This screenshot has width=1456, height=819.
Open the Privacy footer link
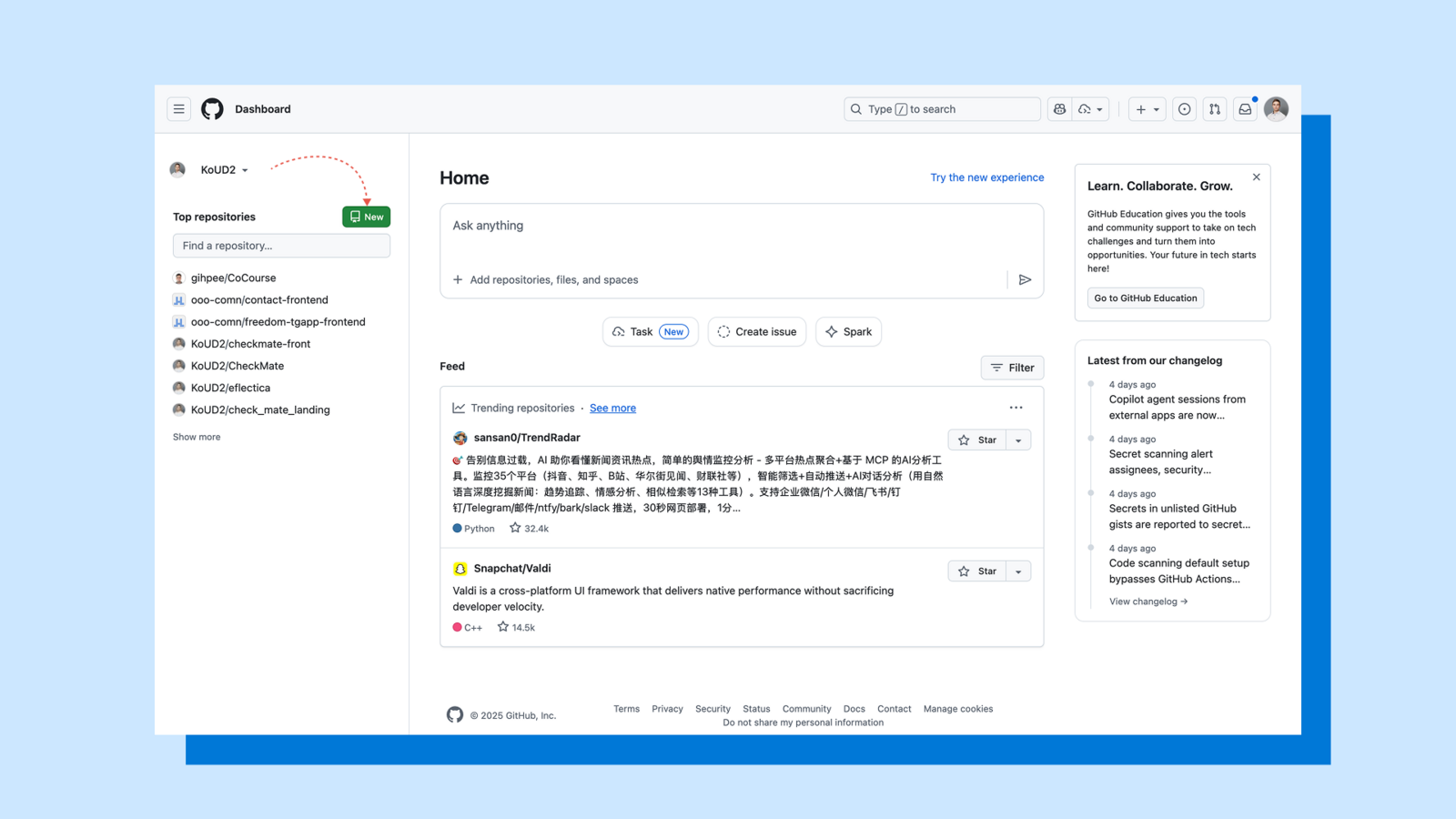point(667,709)
